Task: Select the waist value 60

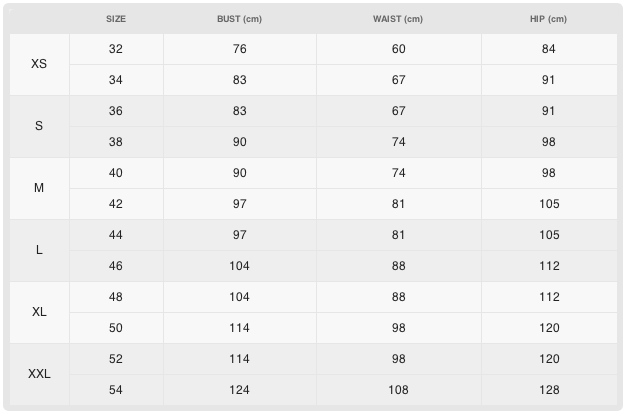Action: (399, 49)
